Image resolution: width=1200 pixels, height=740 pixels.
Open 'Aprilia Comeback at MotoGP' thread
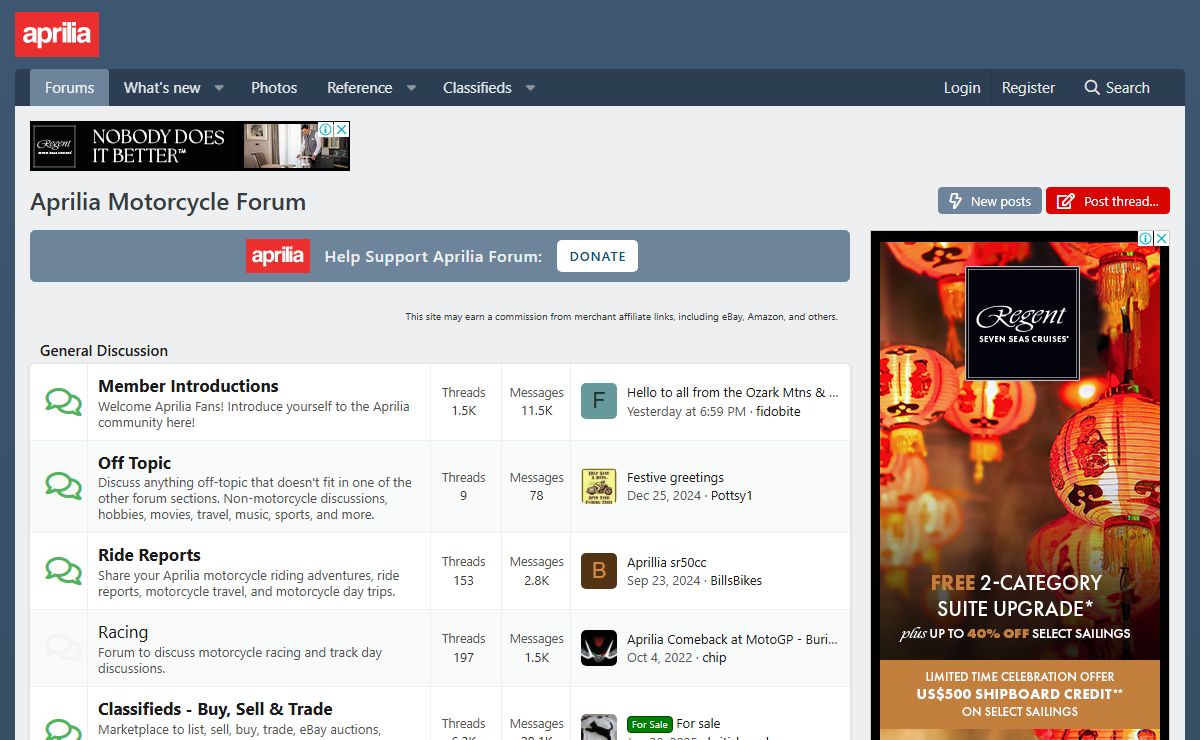coord(732,639)
